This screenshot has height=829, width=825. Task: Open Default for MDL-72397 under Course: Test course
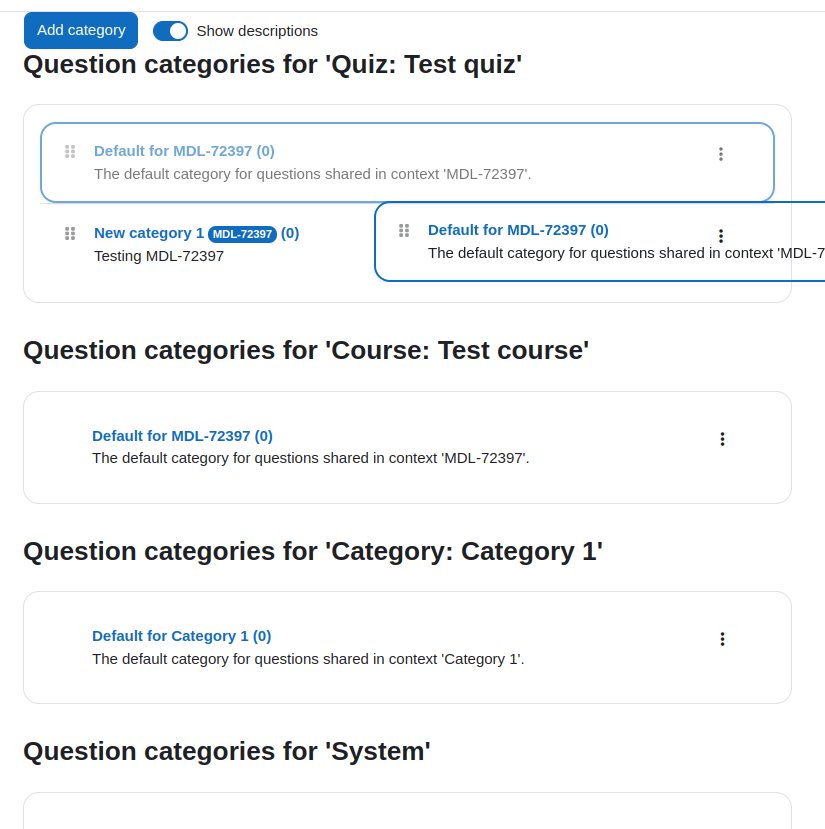click(x=182, y=436)
